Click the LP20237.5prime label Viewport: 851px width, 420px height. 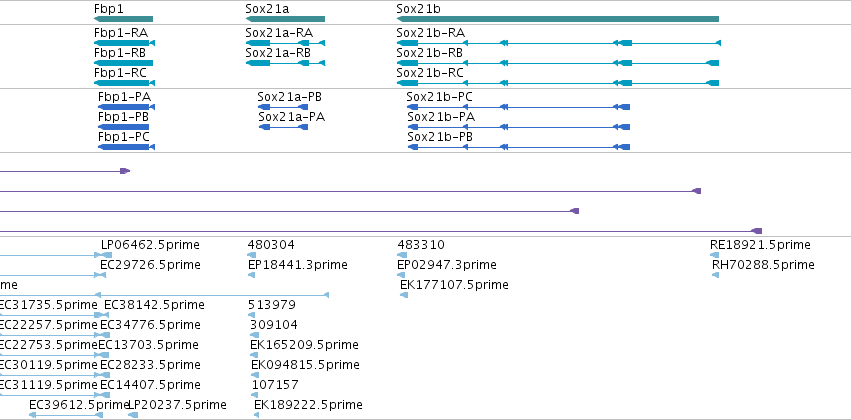[177, 405]
